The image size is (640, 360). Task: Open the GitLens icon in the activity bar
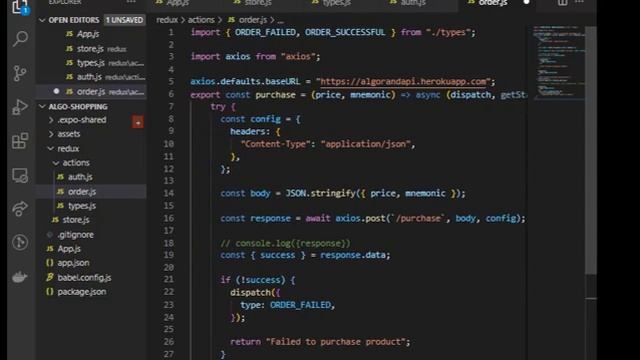(20, 242)
